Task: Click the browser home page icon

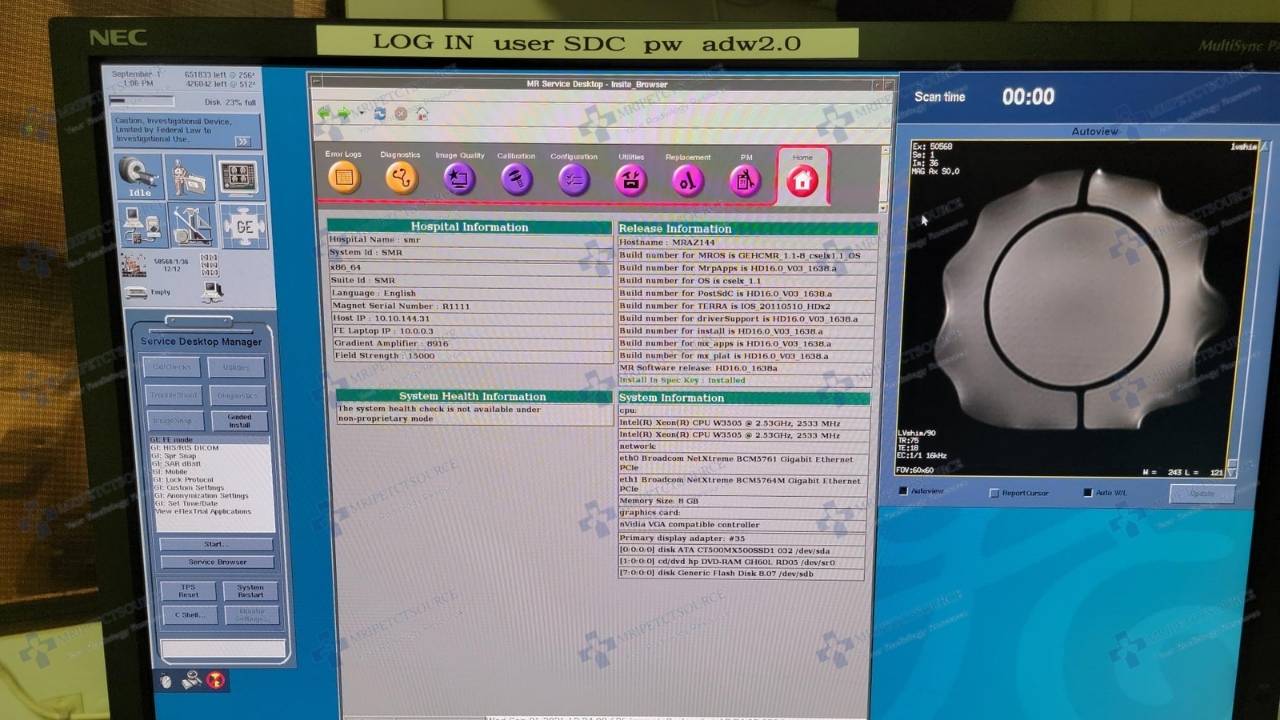Action: coord(422,113)
